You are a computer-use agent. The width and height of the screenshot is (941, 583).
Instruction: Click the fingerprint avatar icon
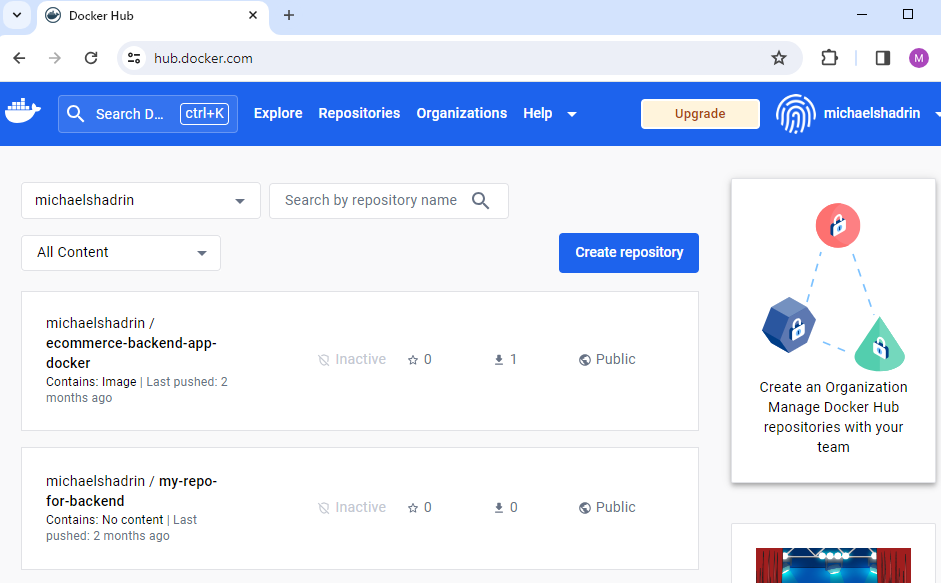coord(796,113)
